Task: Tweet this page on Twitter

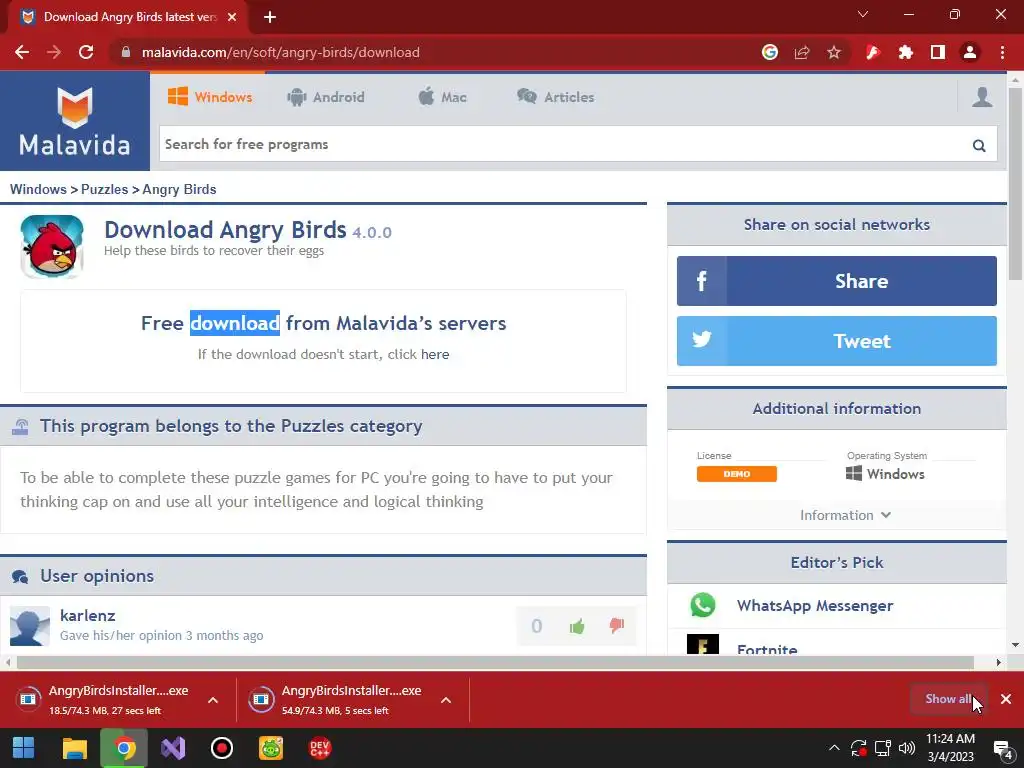Action: tap(837, 341)
